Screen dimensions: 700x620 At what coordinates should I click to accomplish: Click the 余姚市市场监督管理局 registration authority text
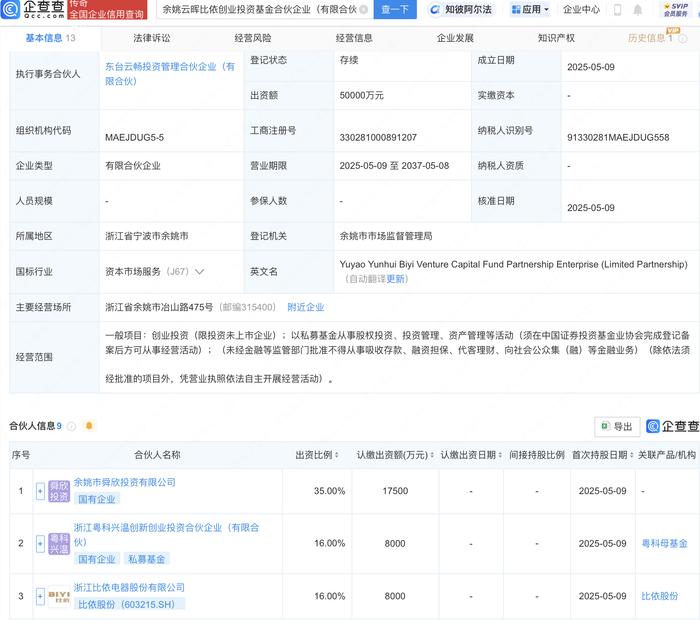(386, 236)
